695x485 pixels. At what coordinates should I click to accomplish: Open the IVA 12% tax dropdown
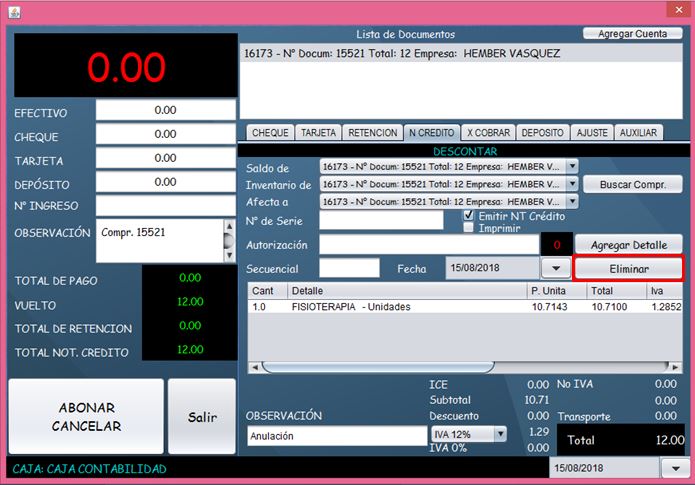[x=499, y=434]
